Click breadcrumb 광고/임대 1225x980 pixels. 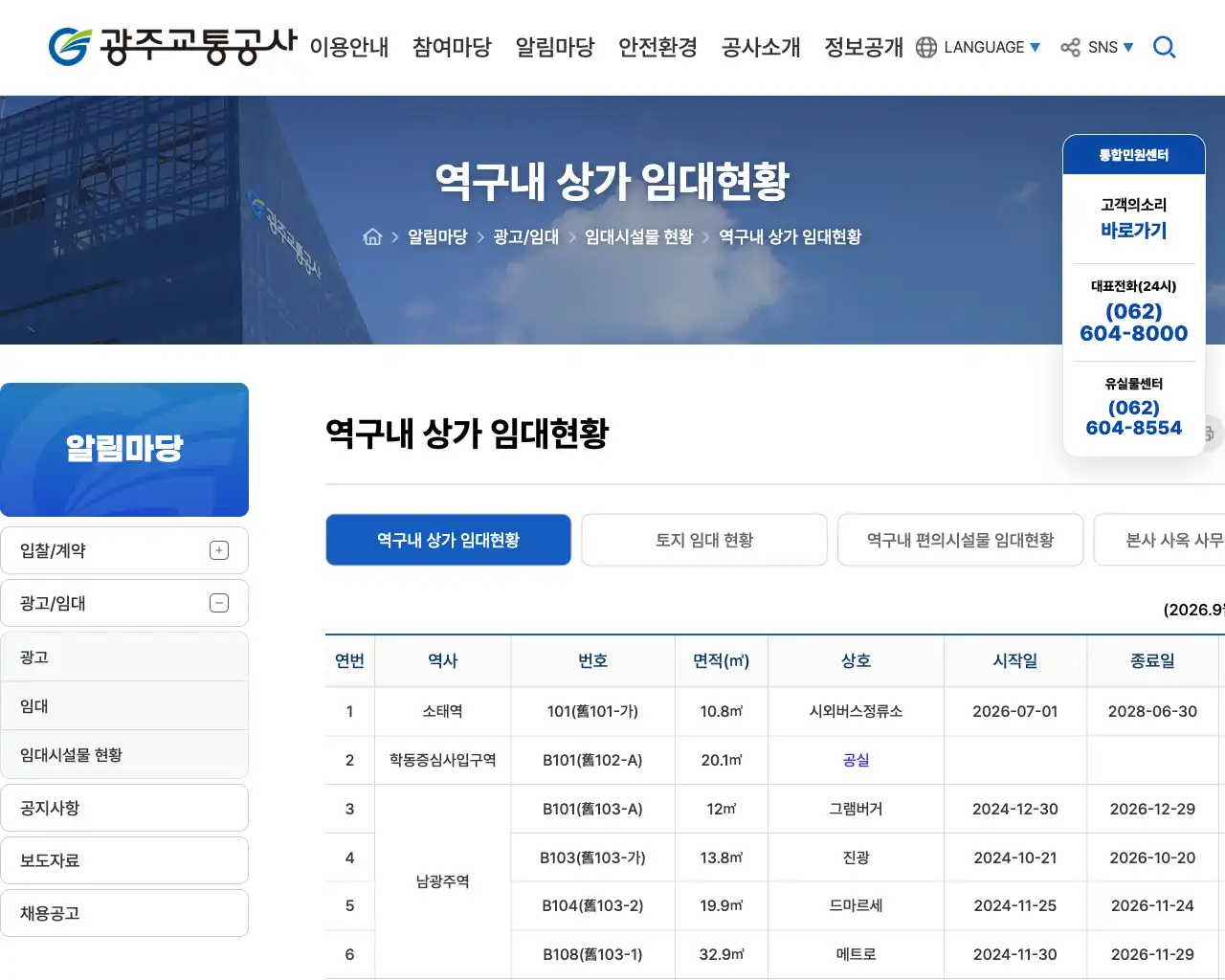pyautogui.click(x=525, y=236)
